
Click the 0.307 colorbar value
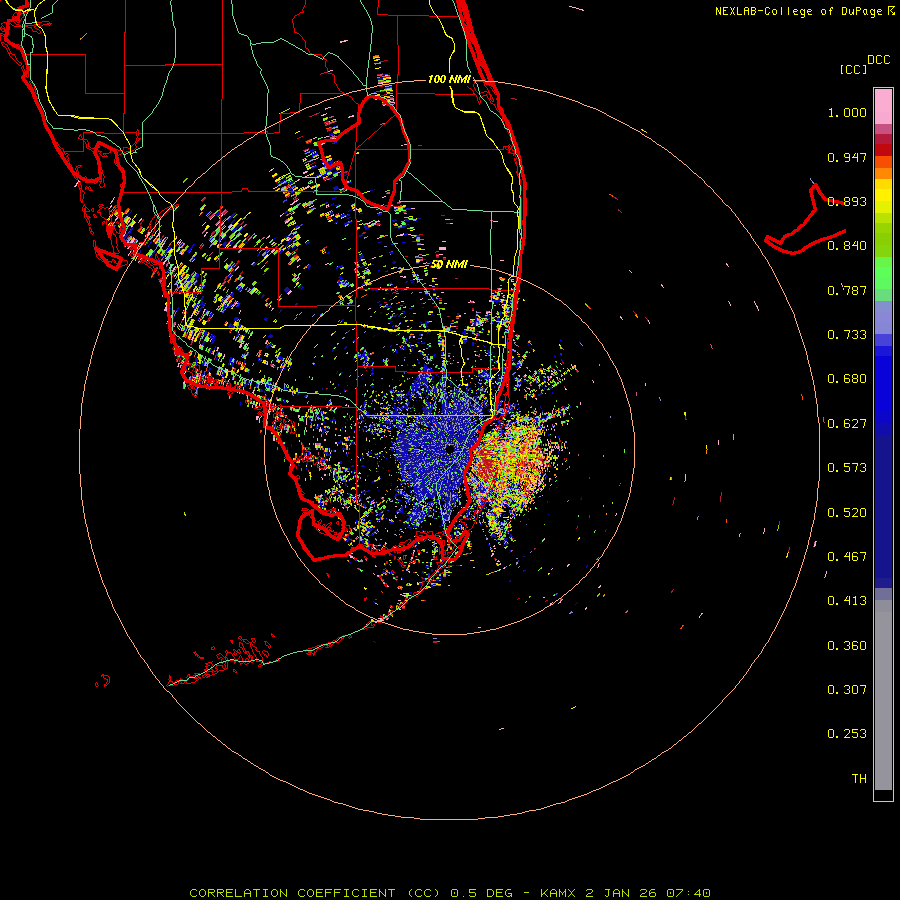[x=847, y=690]
